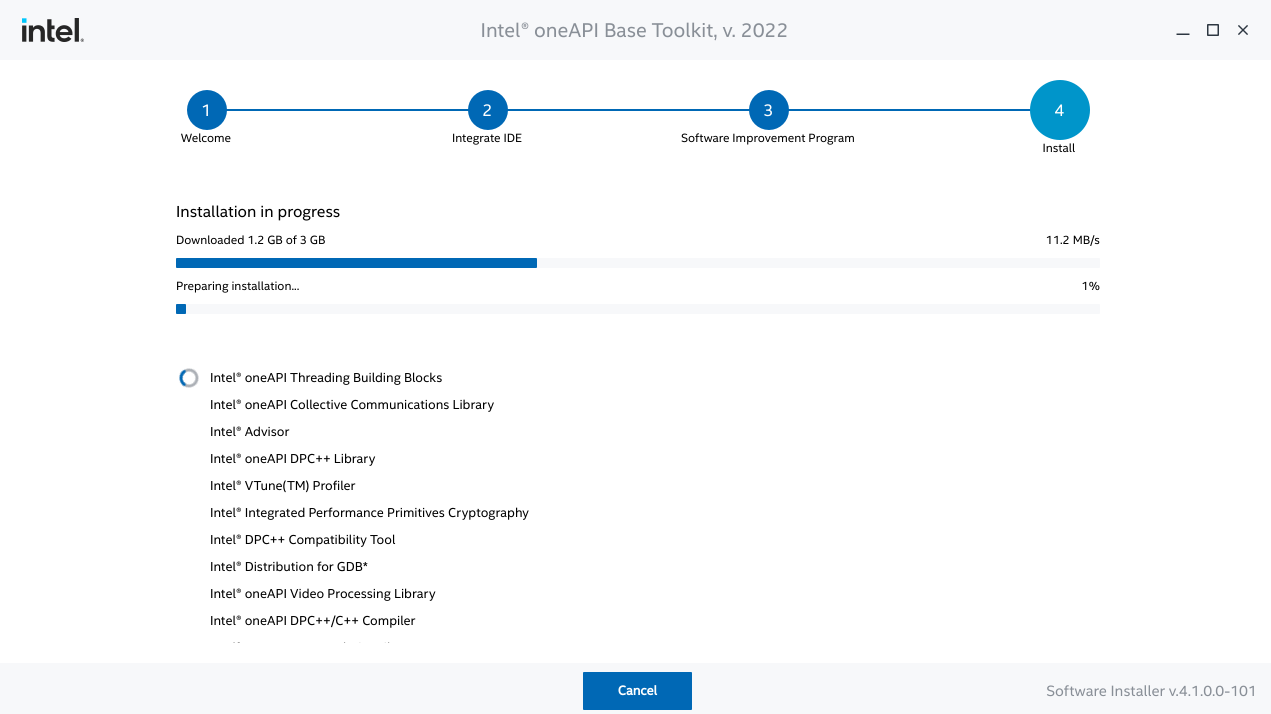Click Intel oneAPI Video Processing Library entry
This screenshot has width=1271, height=714.
point(323,594)
